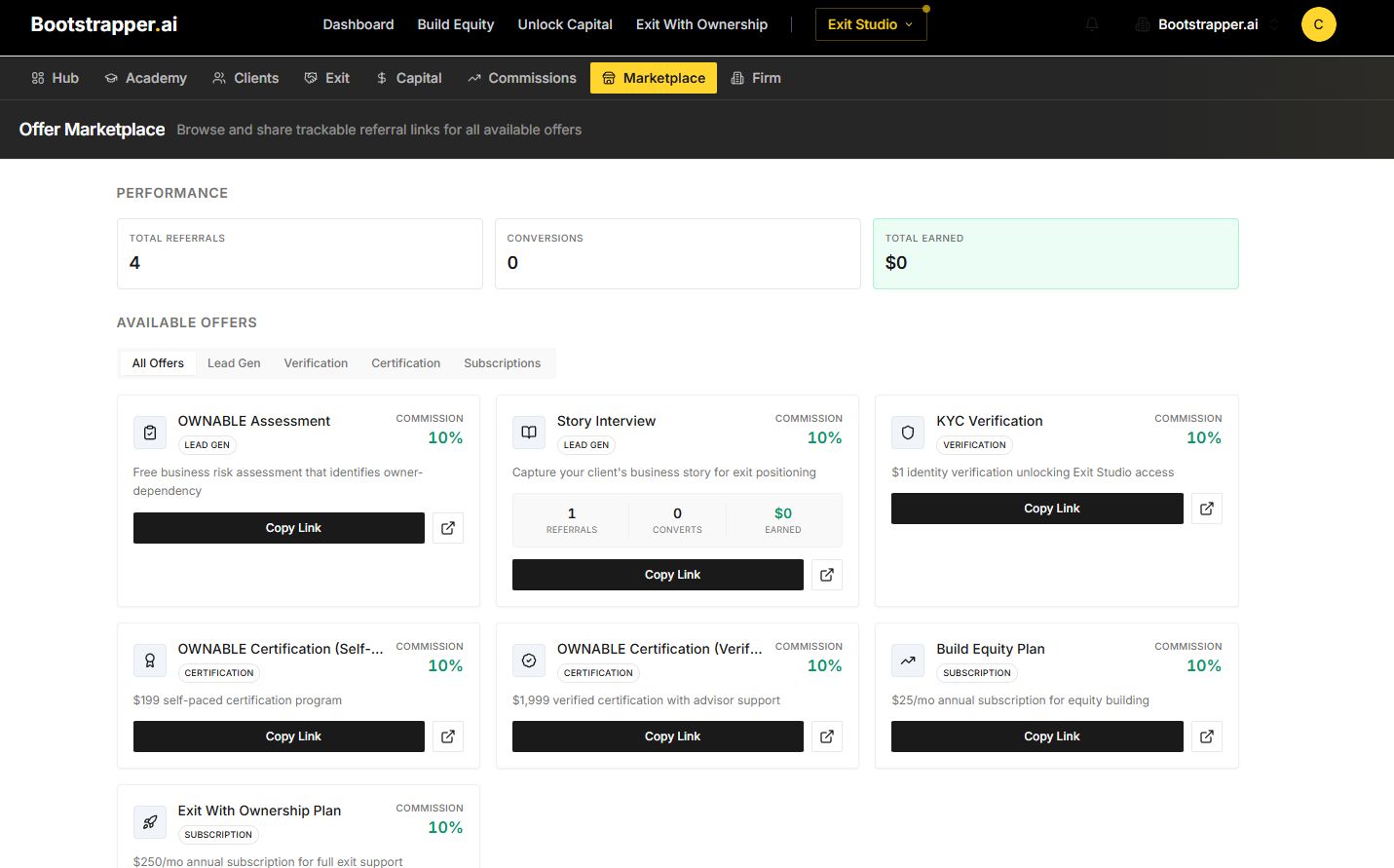1394x868 pixels.
Task: Go to Hub in the sub-navigation
Action: click(56, 78)
